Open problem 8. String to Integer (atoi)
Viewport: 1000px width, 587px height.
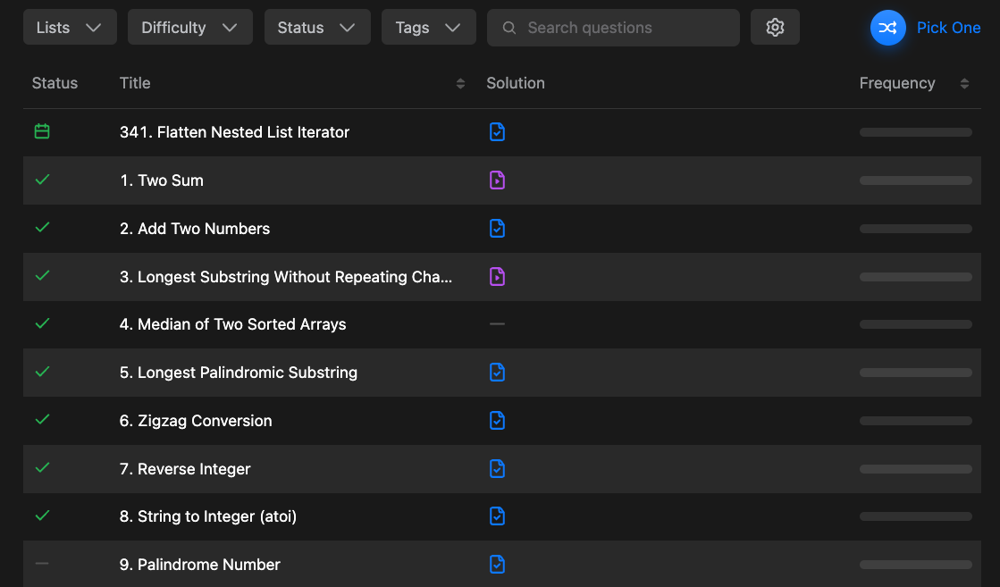[x=208, y=516]
